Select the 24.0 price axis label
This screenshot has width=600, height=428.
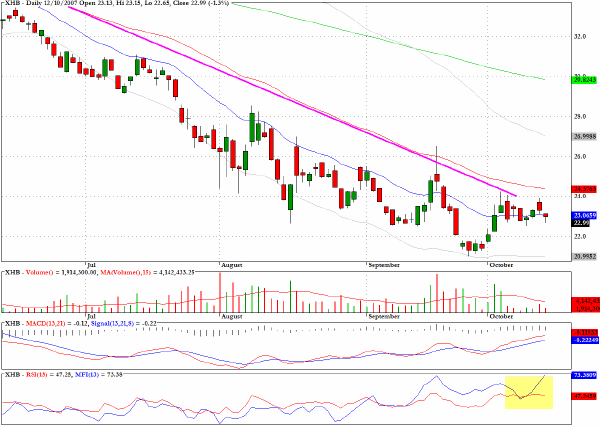[580, 196]
